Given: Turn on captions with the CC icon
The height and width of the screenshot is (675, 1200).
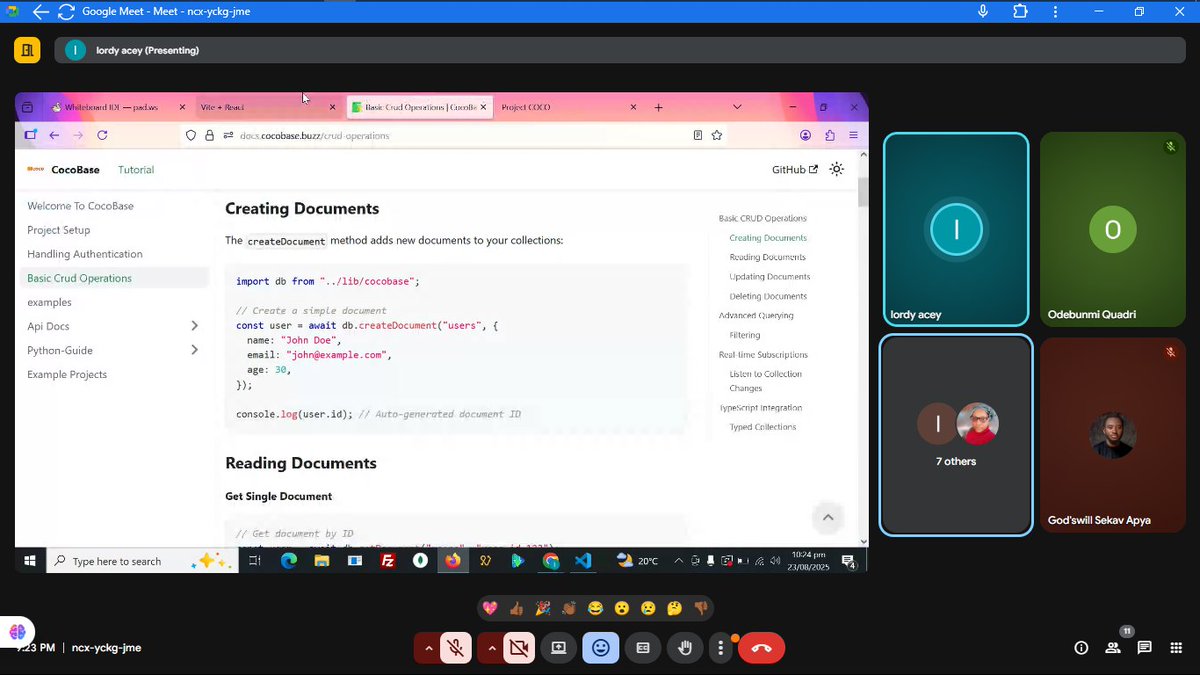Looking at the screenshot, I should pos(643,648).
